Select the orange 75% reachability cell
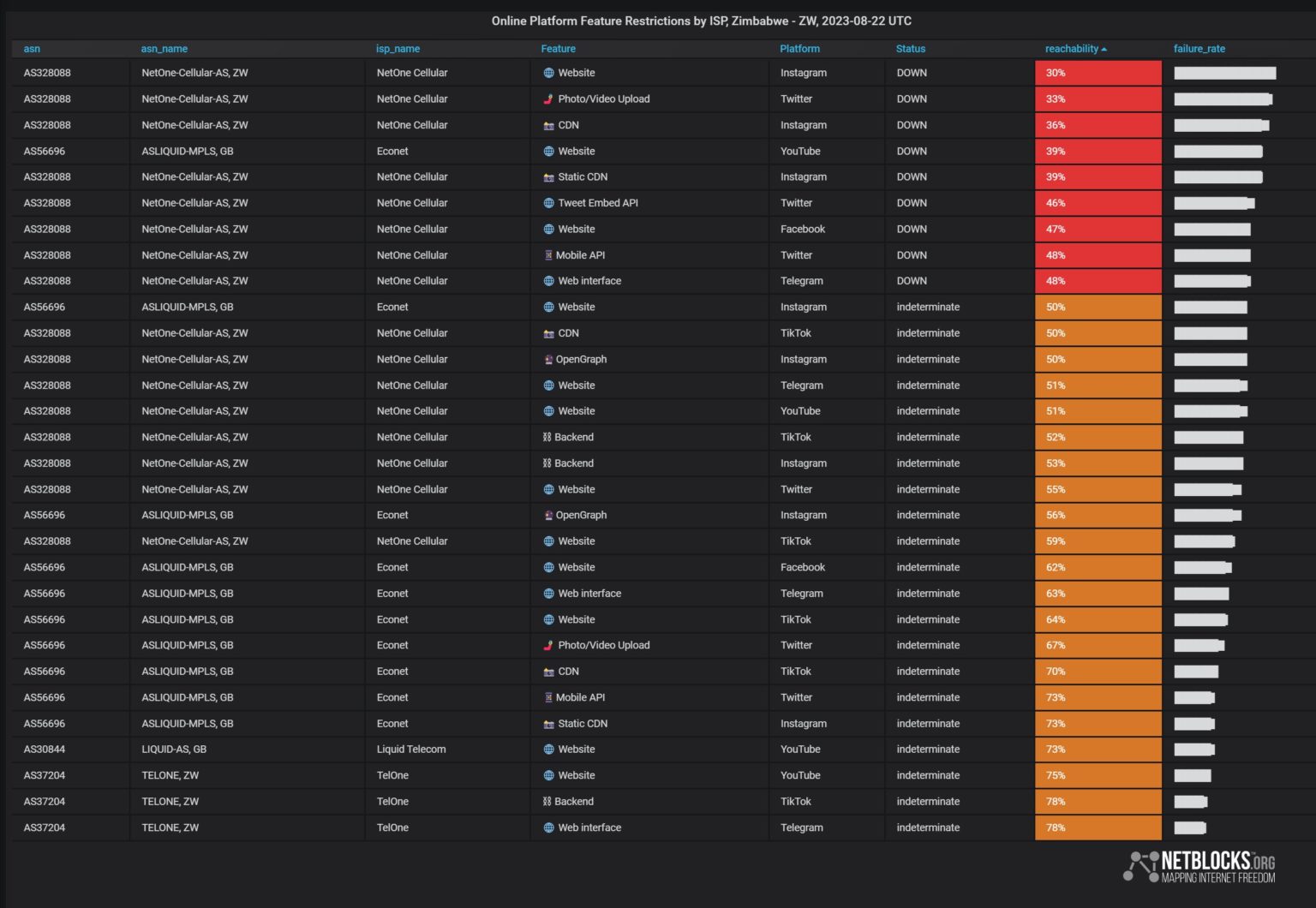Viewport: 1316px width, 908px height. click(x=1098, y=776)
